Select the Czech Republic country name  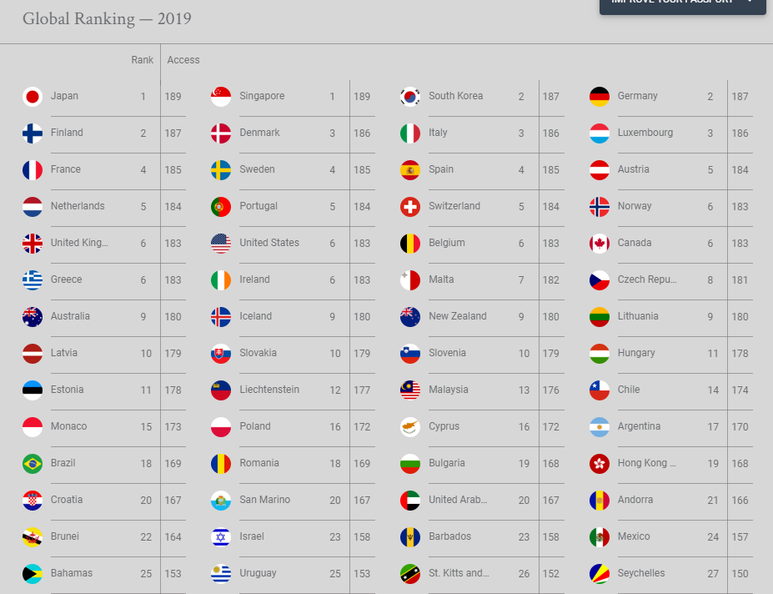(647, 280)
